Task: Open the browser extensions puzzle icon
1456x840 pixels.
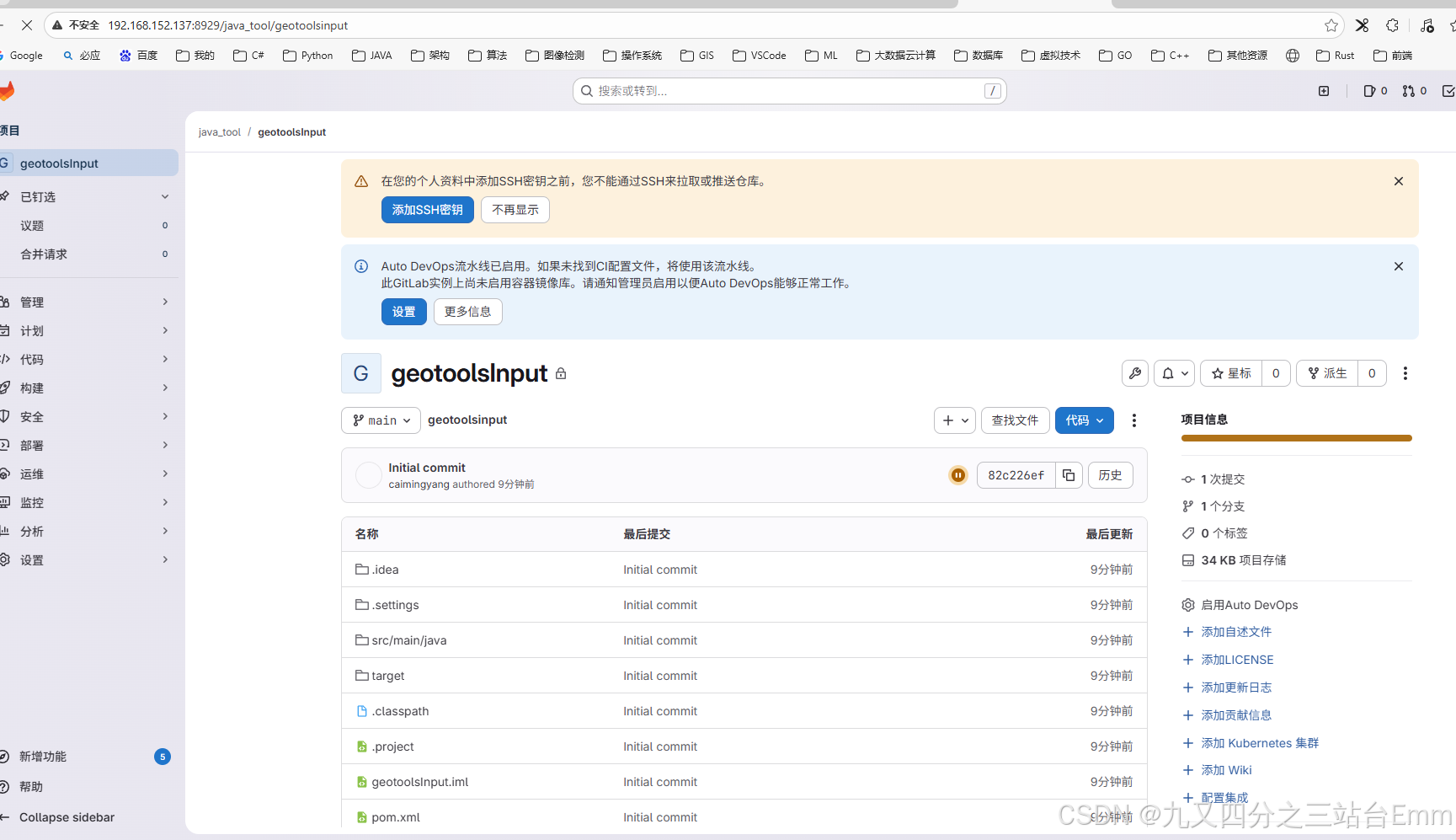Action: (1393, 25)
